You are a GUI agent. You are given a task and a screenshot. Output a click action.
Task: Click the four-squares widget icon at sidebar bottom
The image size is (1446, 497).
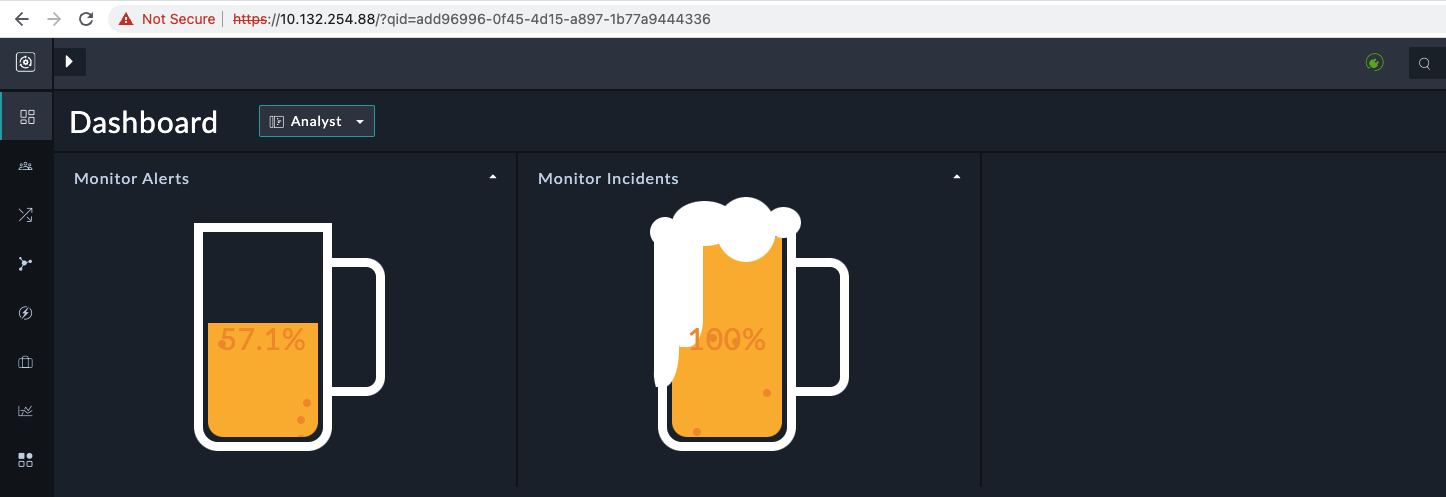click(26, 460)
